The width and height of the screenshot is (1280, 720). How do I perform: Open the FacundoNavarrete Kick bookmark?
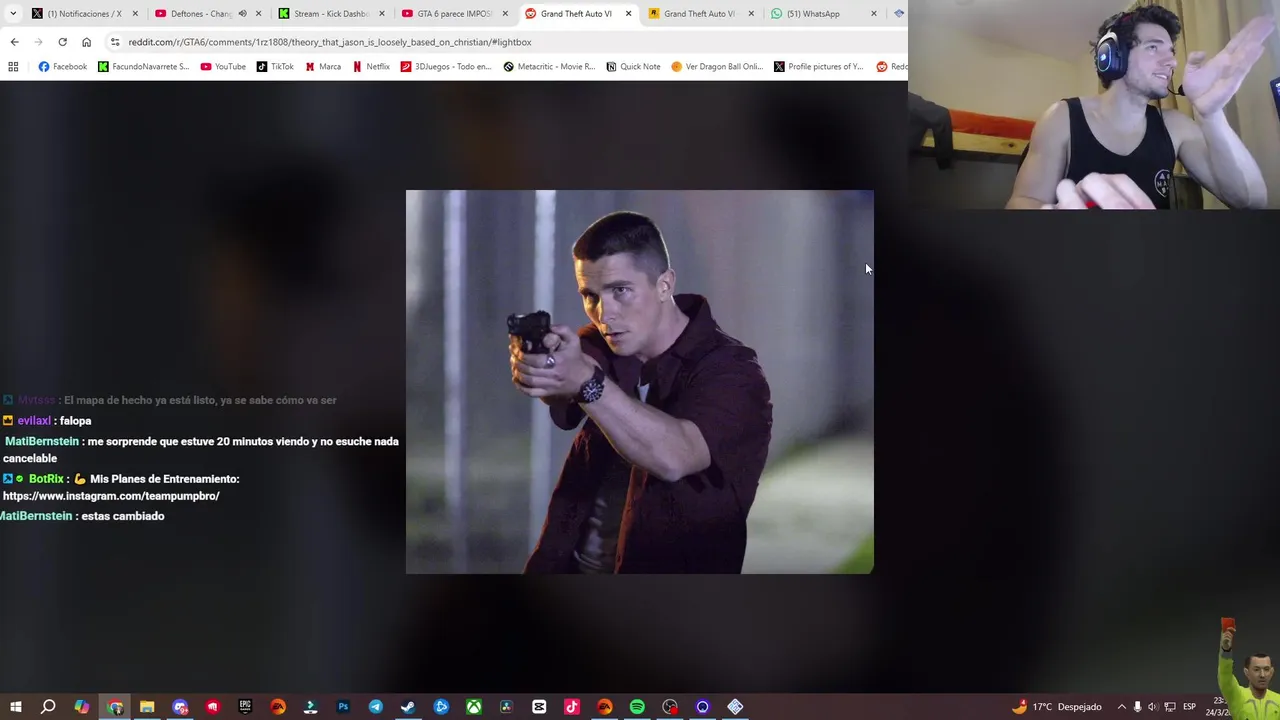[143, 67]
